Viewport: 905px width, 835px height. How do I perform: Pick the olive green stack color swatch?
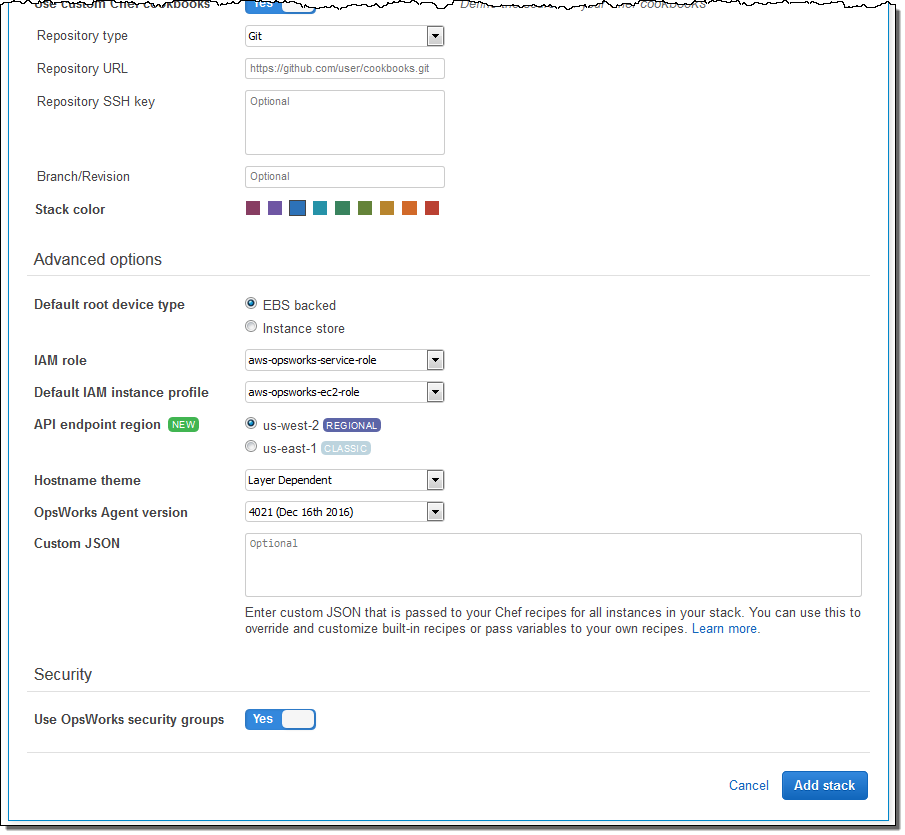coord(365,208)
